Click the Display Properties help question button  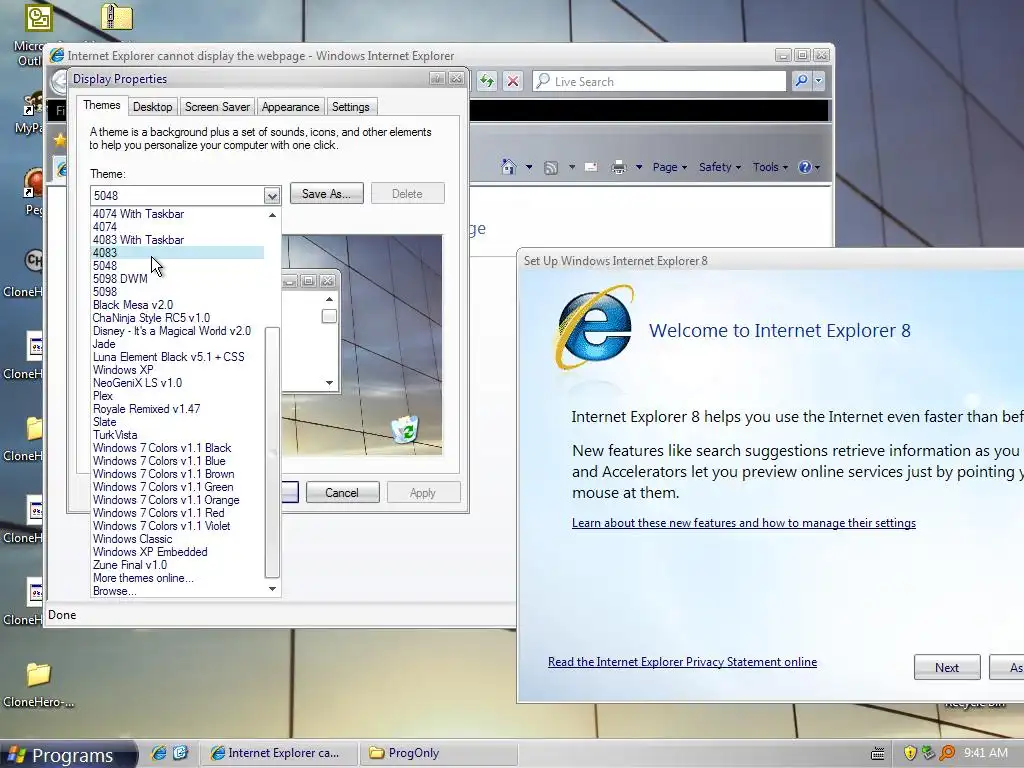click(437, 78)
